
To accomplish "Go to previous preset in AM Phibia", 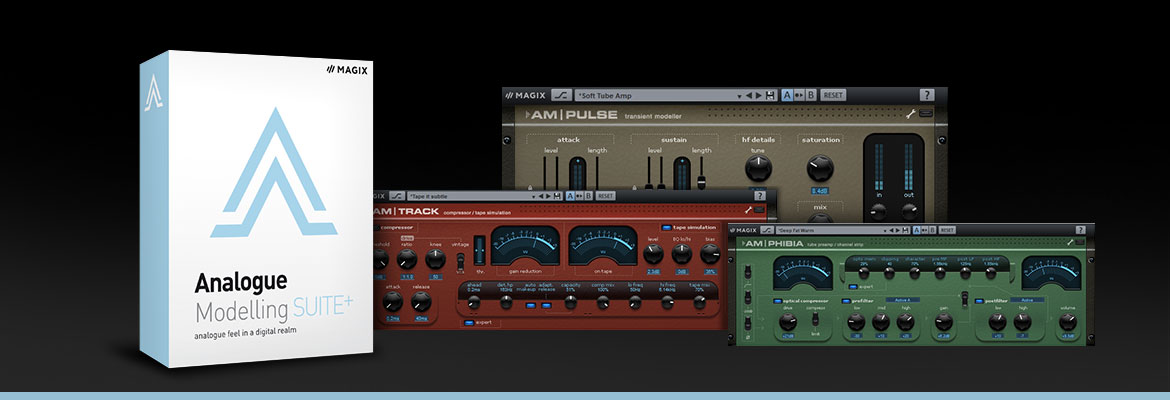I will (891, 230).
